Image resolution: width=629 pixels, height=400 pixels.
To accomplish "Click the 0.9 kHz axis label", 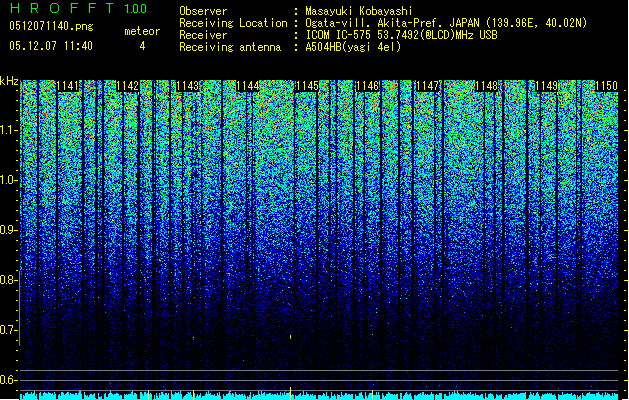I will click(8, 230).
